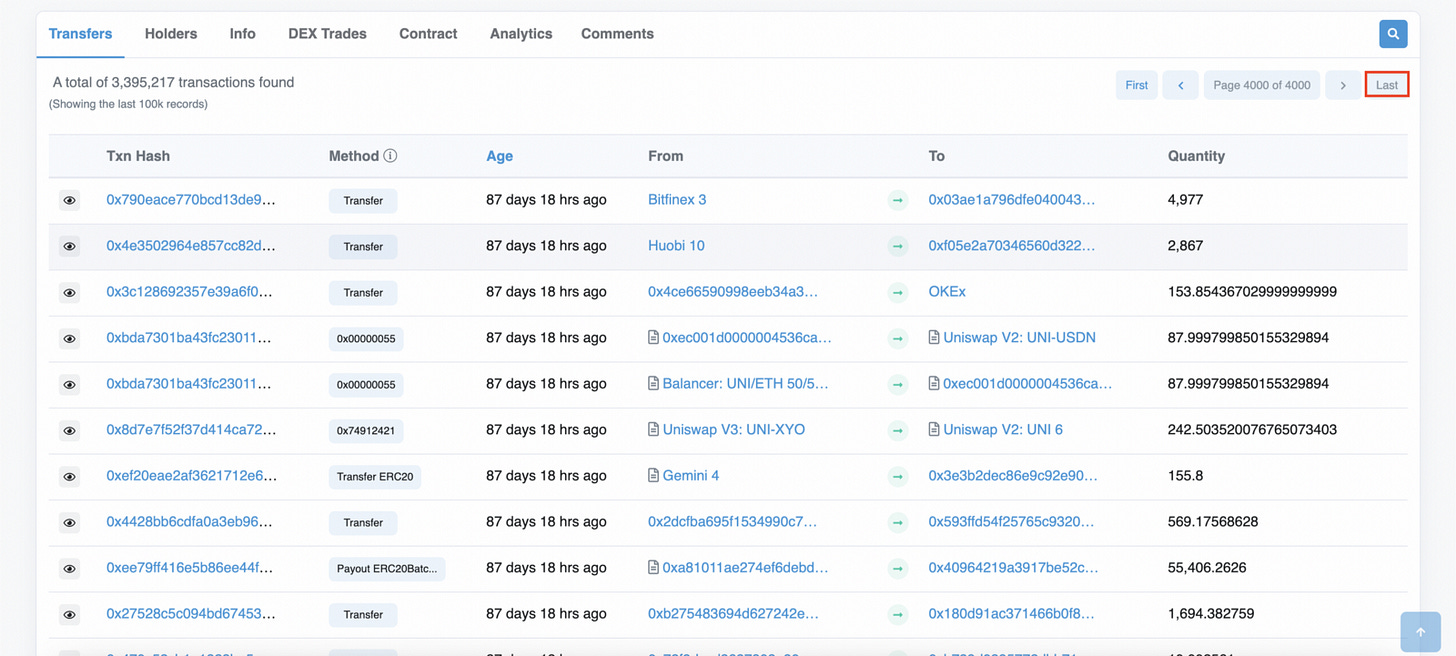Click eye icon for 0x4428bb6cdfa0a3eb96 transaction

(69, 522)
